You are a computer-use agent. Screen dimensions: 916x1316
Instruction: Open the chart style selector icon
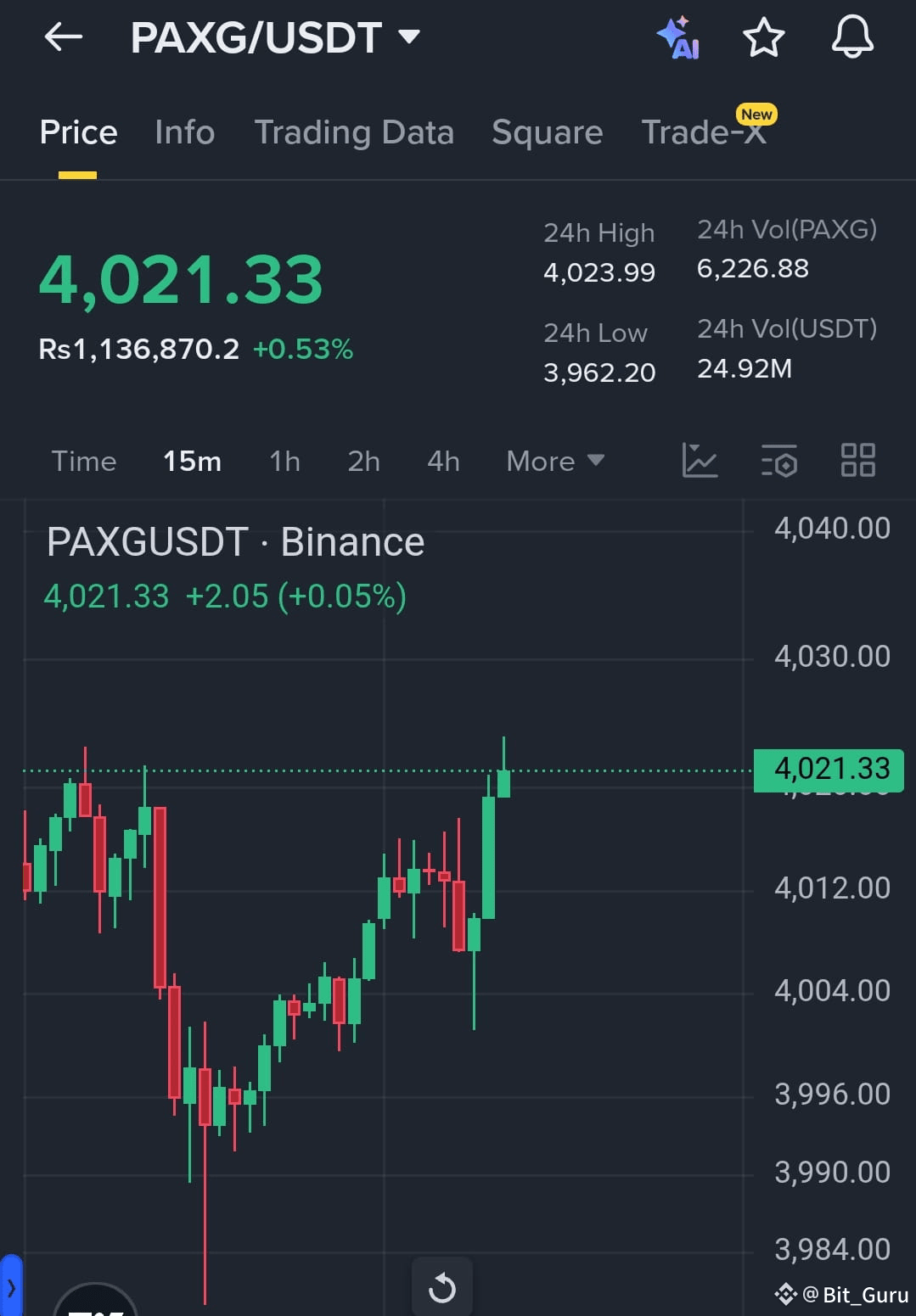[700, 461]
